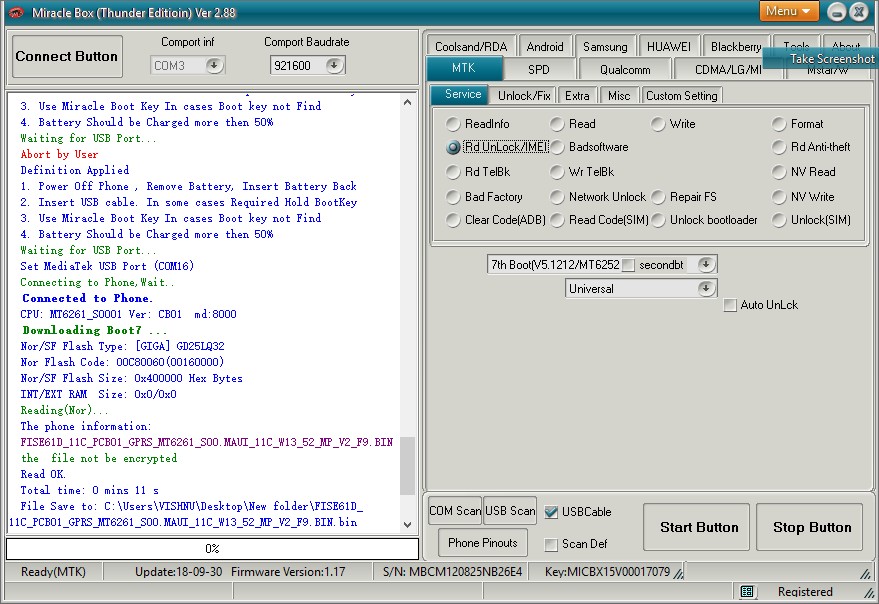The height and width of the screenshot is (604, 879).
Task: Open the Extra sub-tab
Action: point(577,96)
